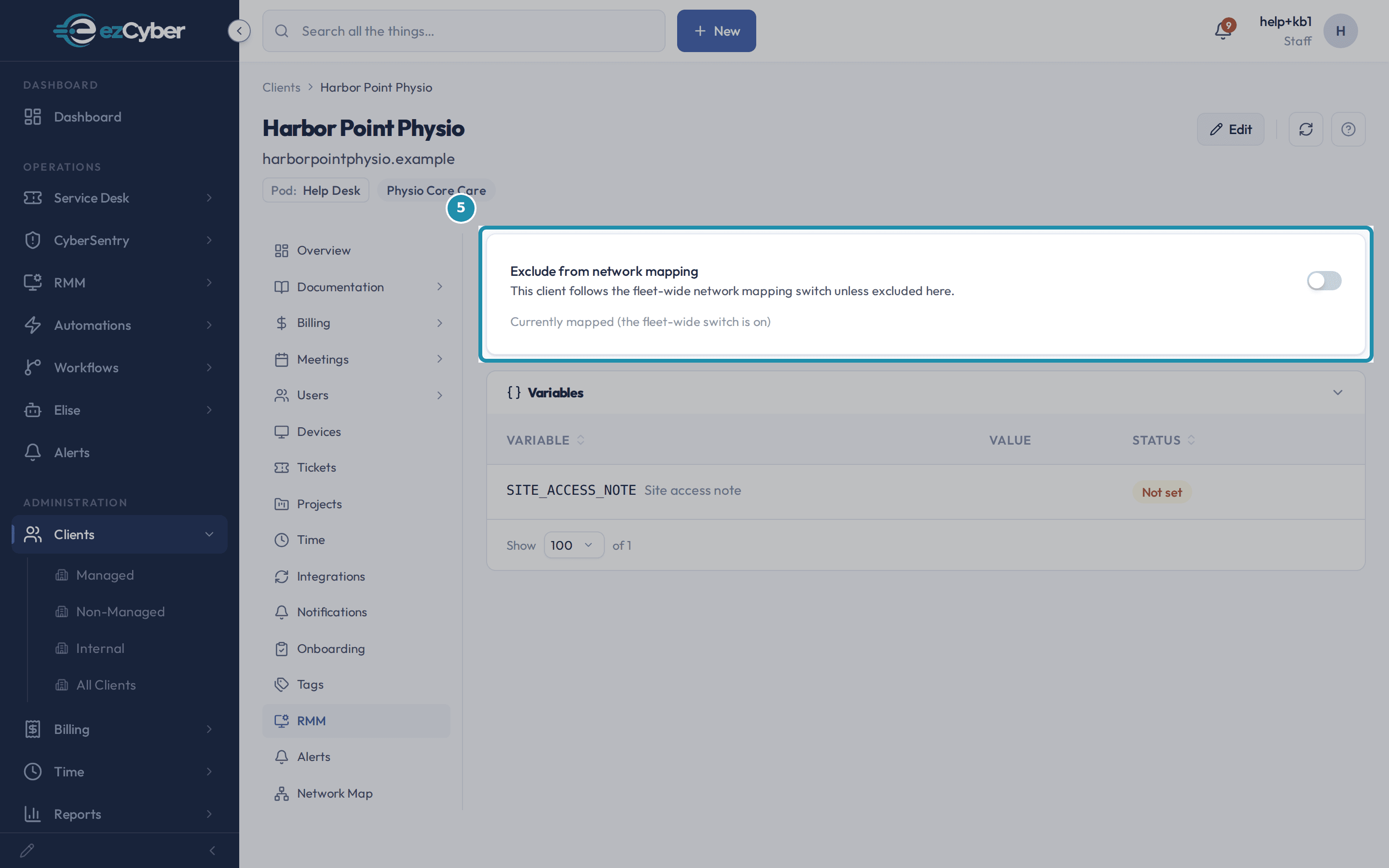Click the sidebar Time clock icon
Viewport: 1389px width, 868px height.
tap(33, 772)
